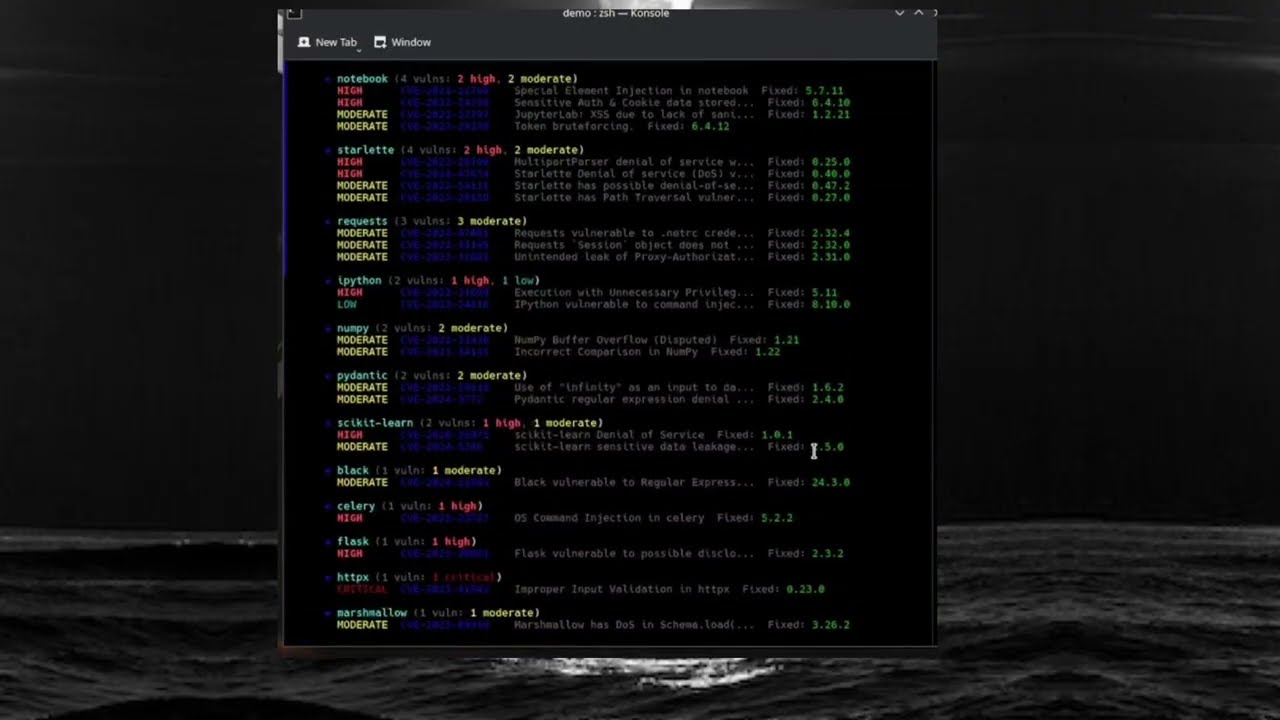
Task: Select the 'starlette' package name
Action: click(x=365, y=150)
